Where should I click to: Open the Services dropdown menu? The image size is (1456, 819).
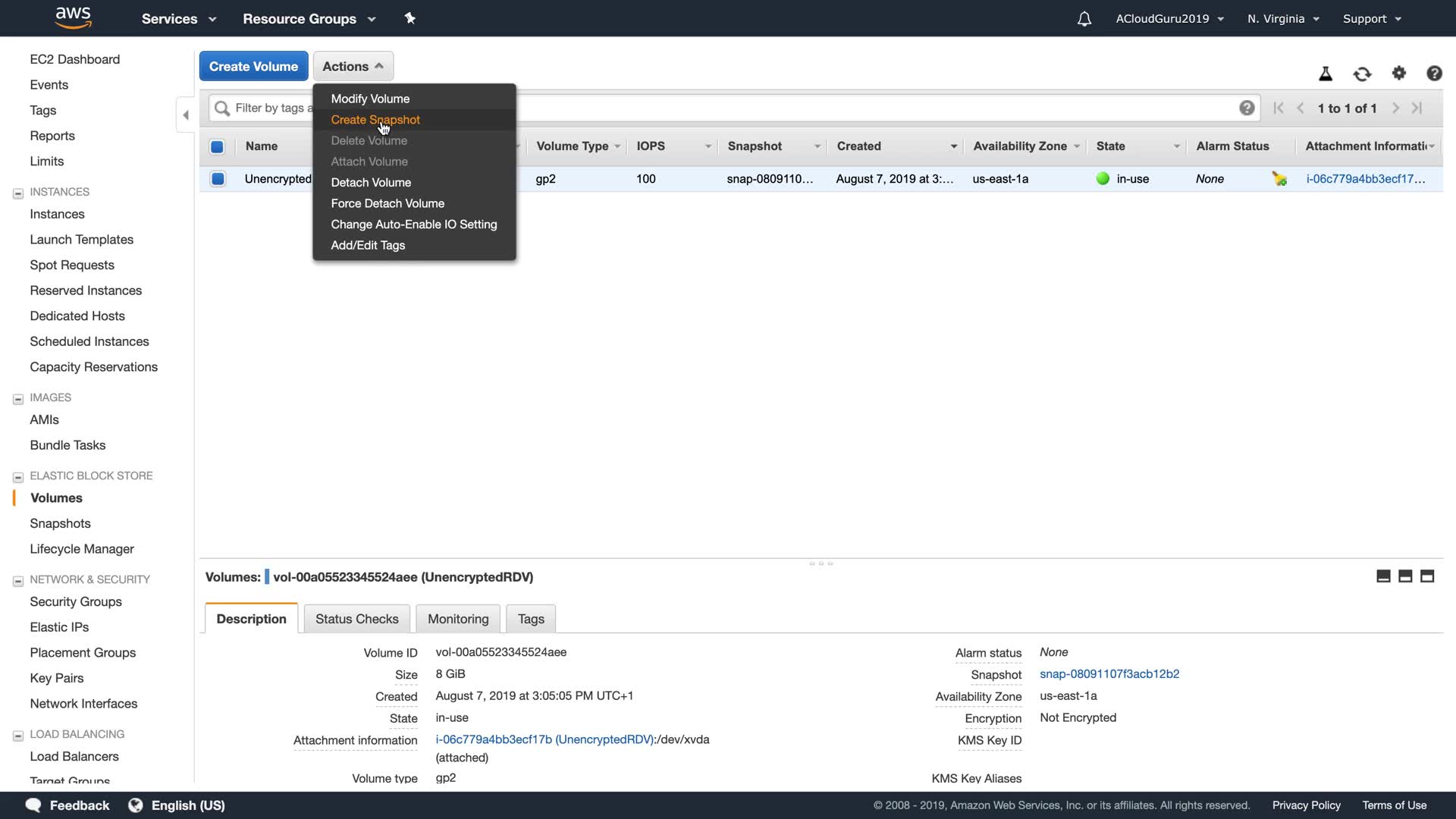point(179,19)
